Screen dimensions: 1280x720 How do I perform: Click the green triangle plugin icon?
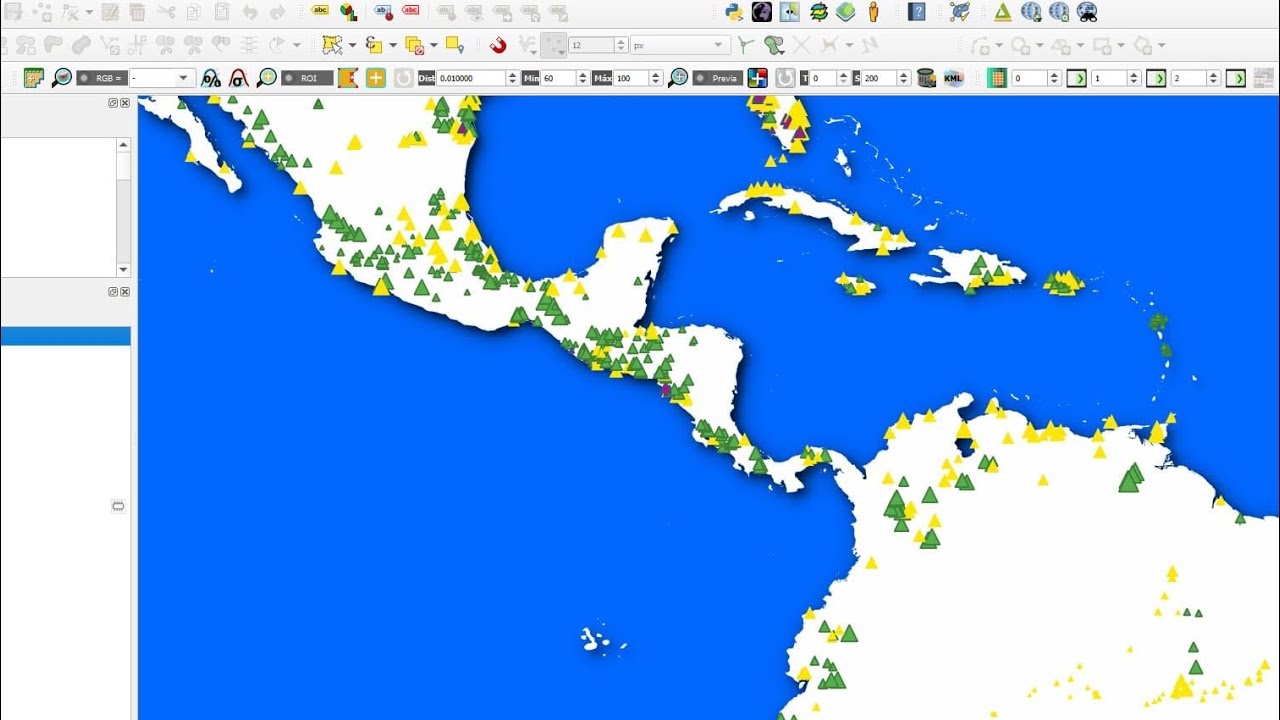(1003, 12)
